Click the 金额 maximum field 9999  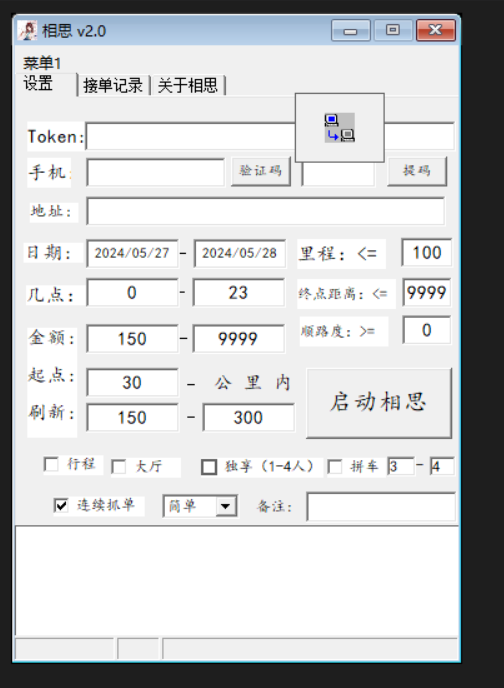click(239, 339)
